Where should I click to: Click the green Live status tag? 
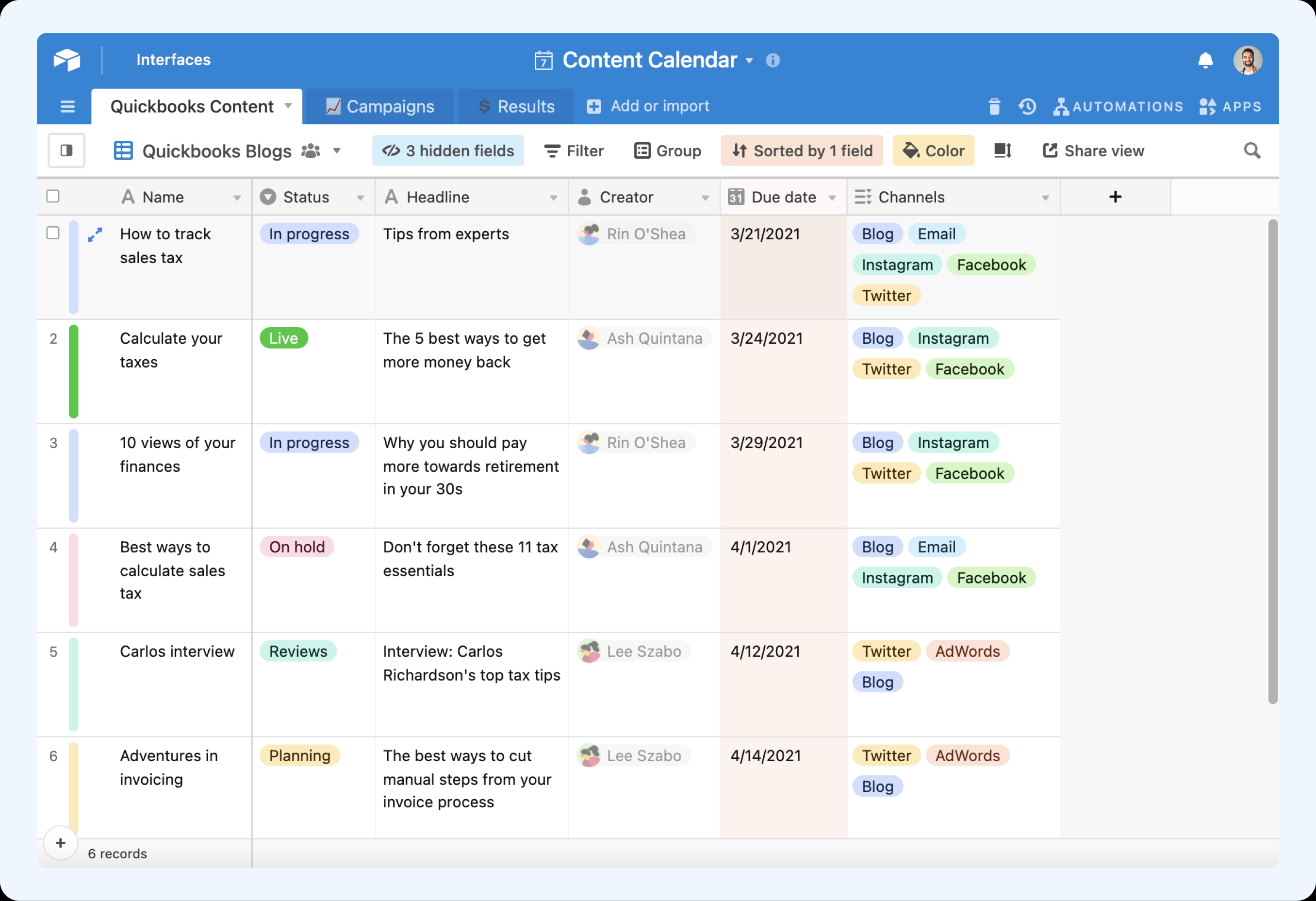284,338
